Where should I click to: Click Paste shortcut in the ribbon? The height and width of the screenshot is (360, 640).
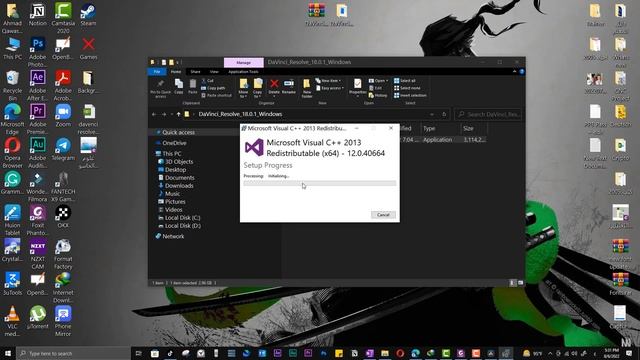[216, 96]
